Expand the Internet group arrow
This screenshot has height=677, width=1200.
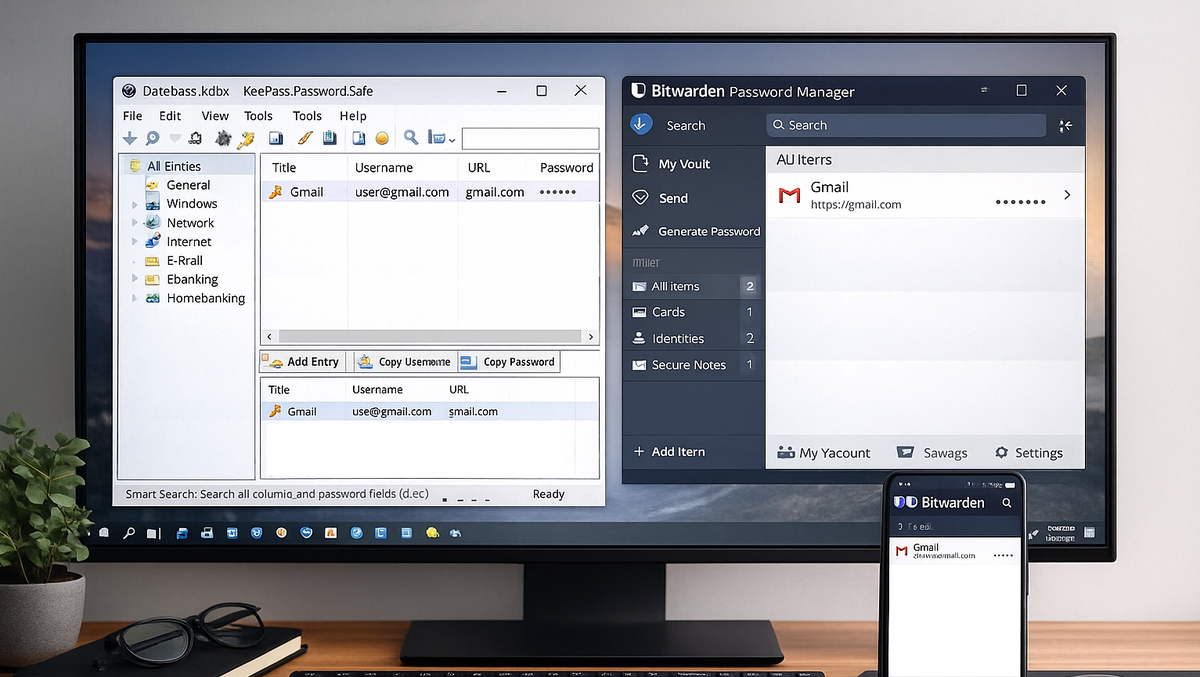[x=135, y=242]
